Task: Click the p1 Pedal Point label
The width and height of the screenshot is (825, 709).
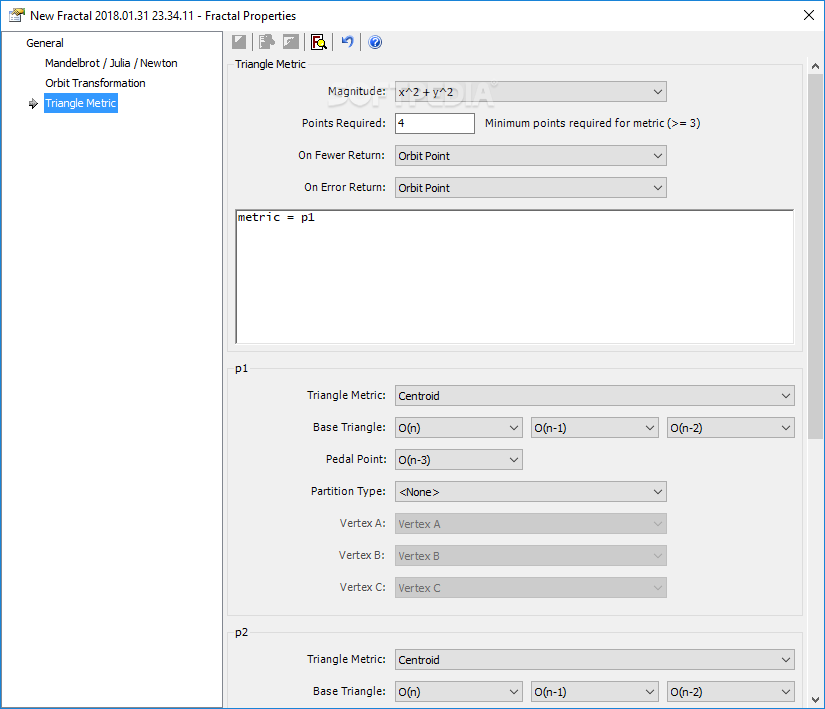Action: [x=356, y=459]
